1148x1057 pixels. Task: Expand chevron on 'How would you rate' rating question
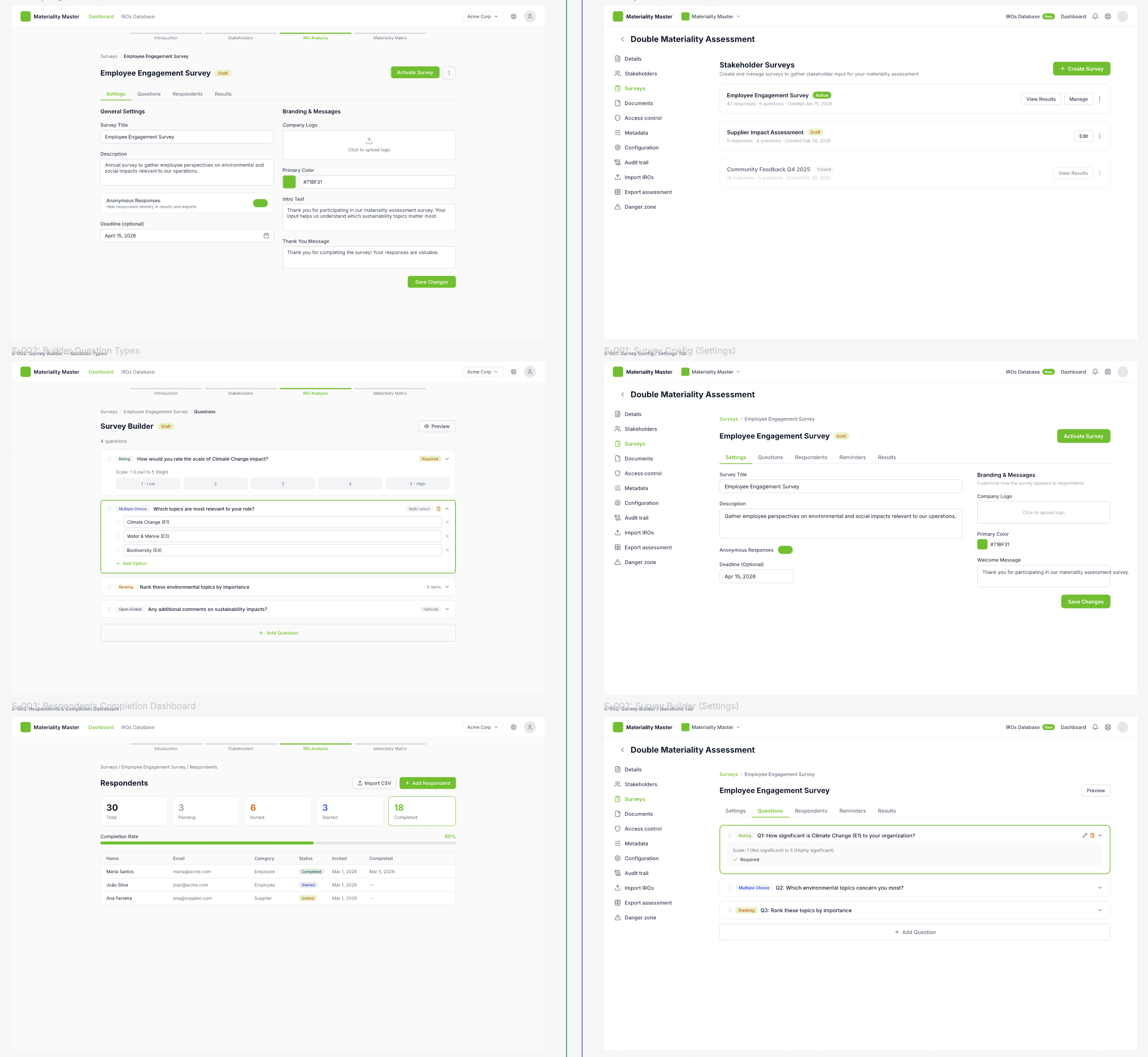(x=447, y=459)
